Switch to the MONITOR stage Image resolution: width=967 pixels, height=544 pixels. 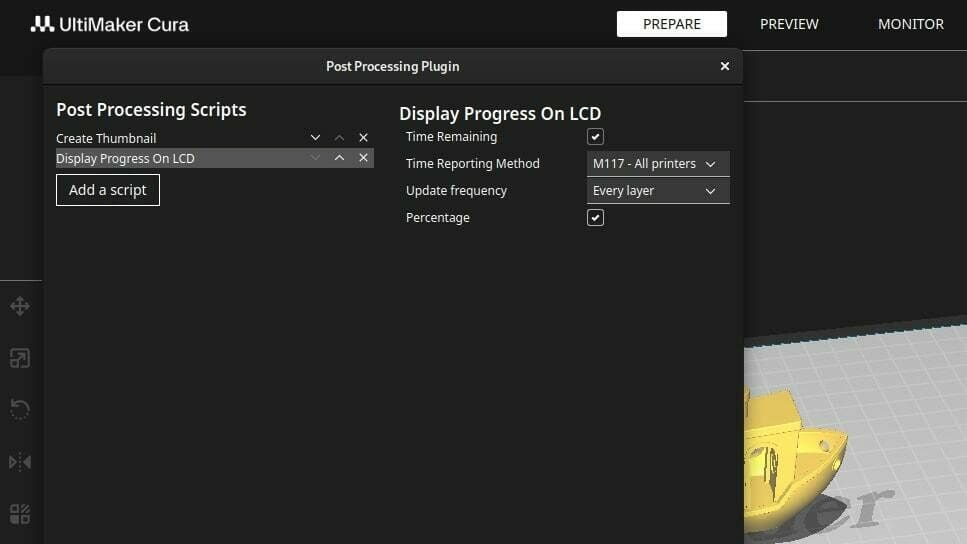point(911,24)
